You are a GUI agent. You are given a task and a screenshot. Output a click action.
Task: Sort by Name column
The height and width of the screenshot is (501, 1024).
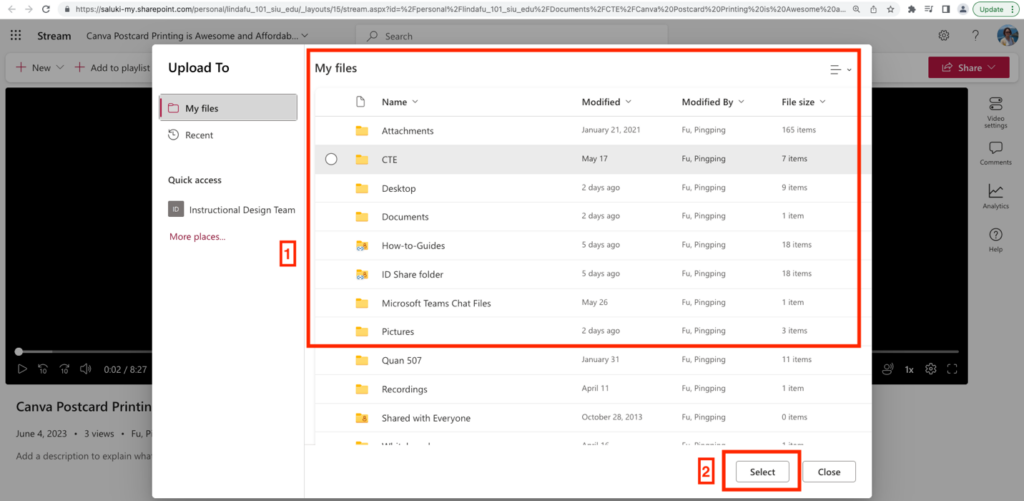[x=400, y=102]
